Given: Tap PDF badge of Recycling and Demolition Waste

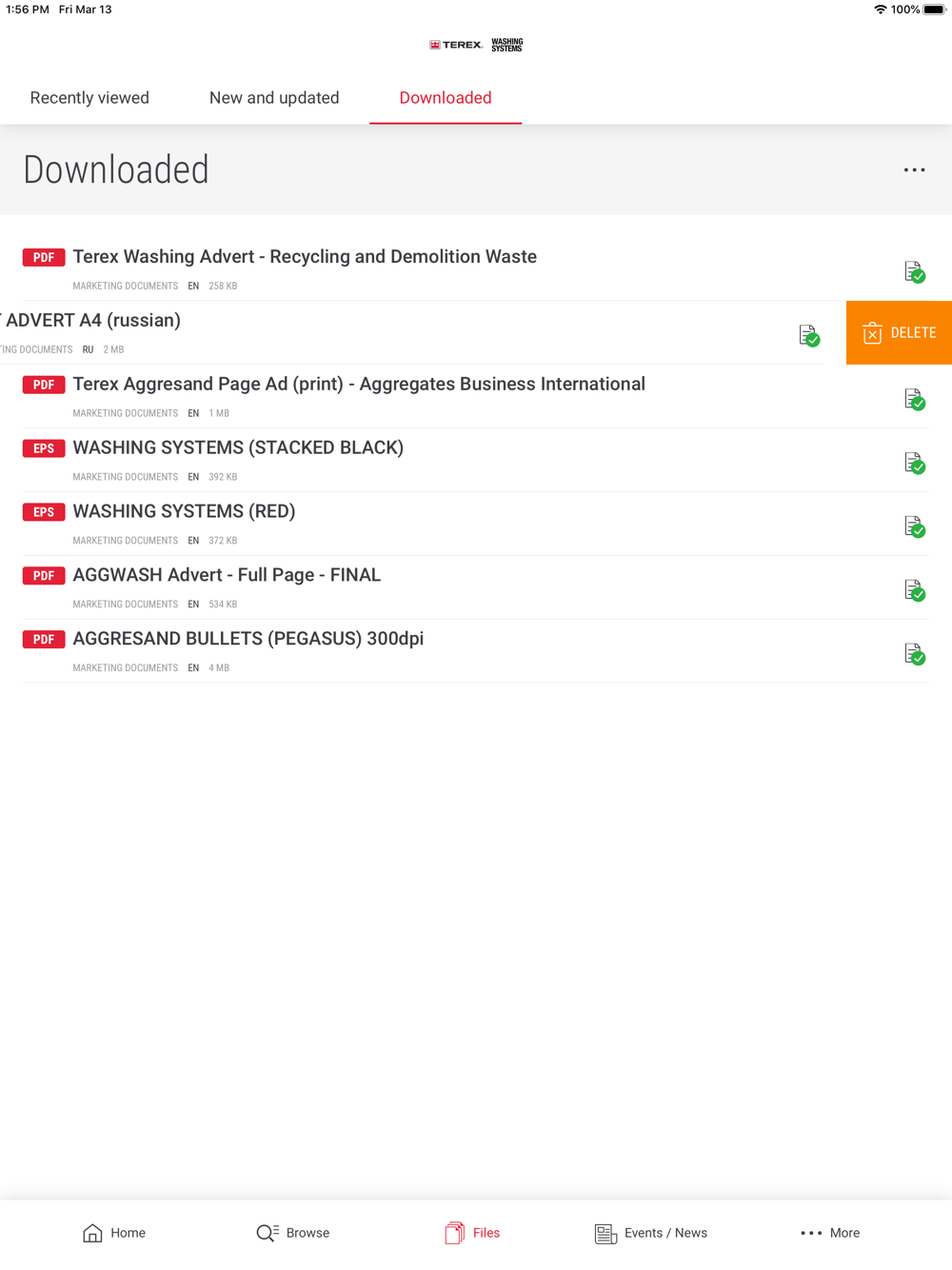Looking at the screenshot, I should [44, 257].
